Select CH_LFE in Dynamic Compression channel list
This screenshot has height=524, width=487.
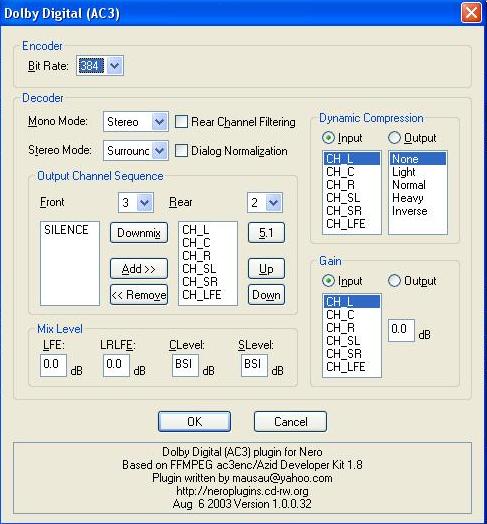click(352, 224)
